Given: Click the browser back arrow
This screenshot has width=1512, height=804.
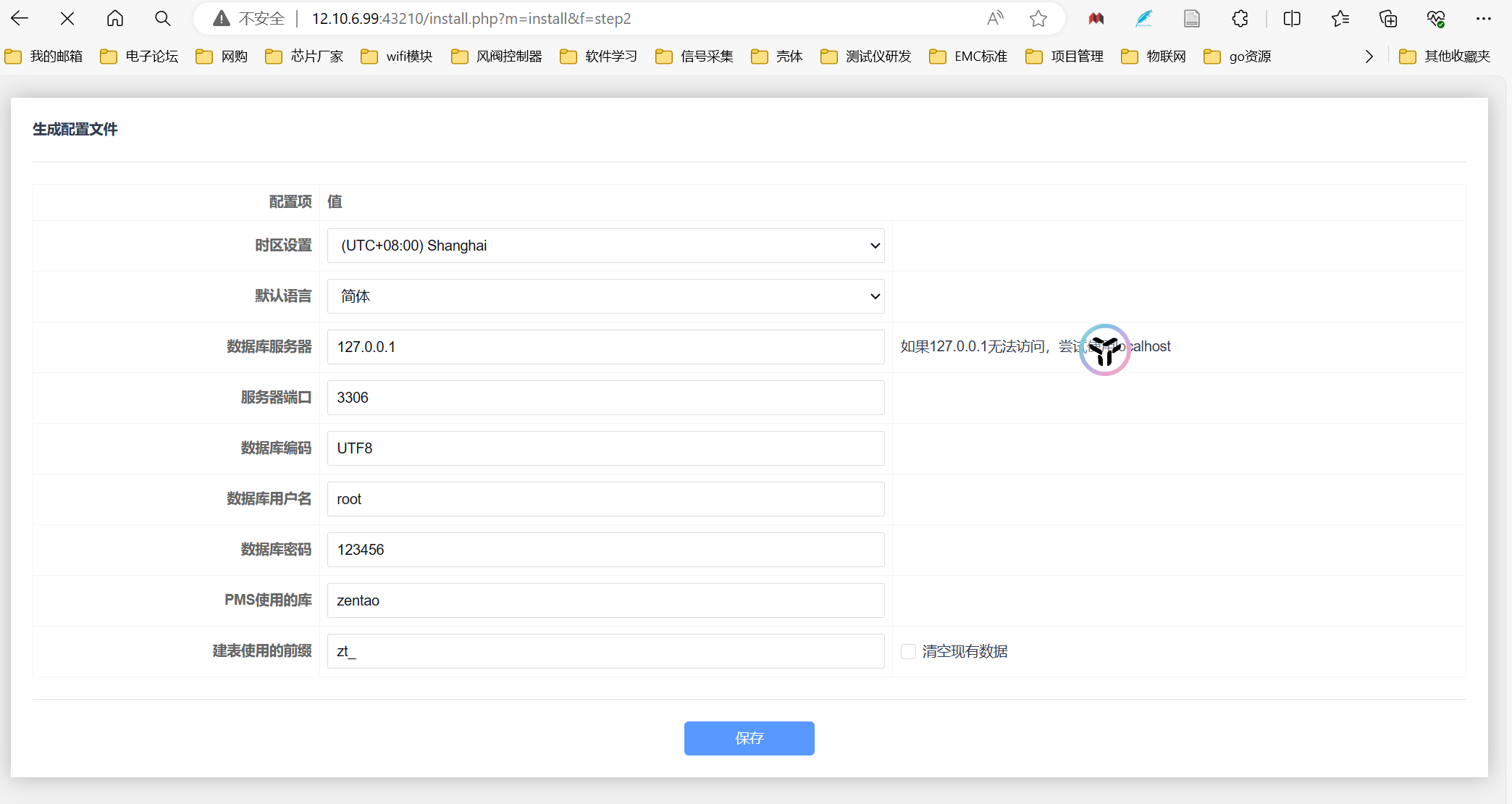Looking at the screenshot, I should [20, 19].
